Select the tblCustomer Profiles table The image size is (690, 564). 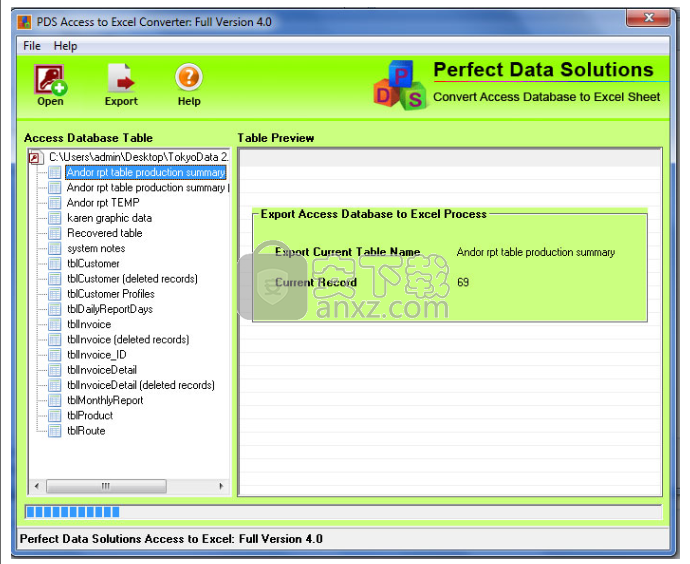110,293
